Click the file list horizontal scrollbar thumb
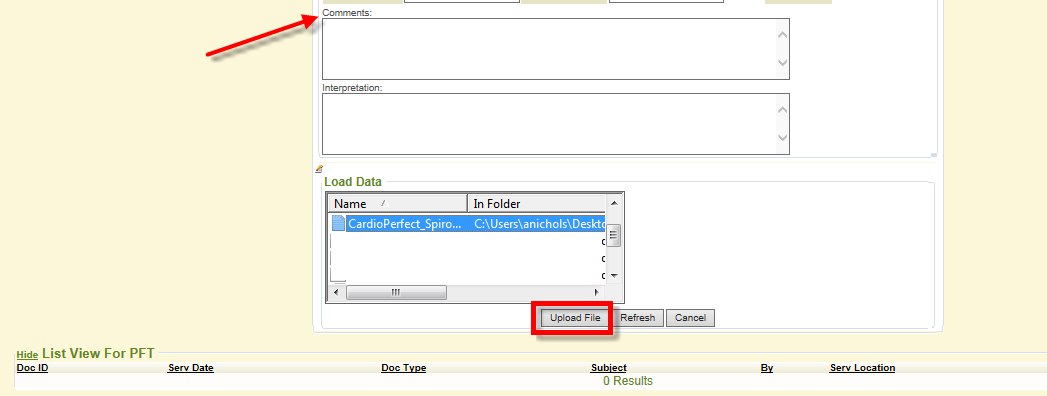The width and height of the screenshot is (1047, 396). pos(396,292)
